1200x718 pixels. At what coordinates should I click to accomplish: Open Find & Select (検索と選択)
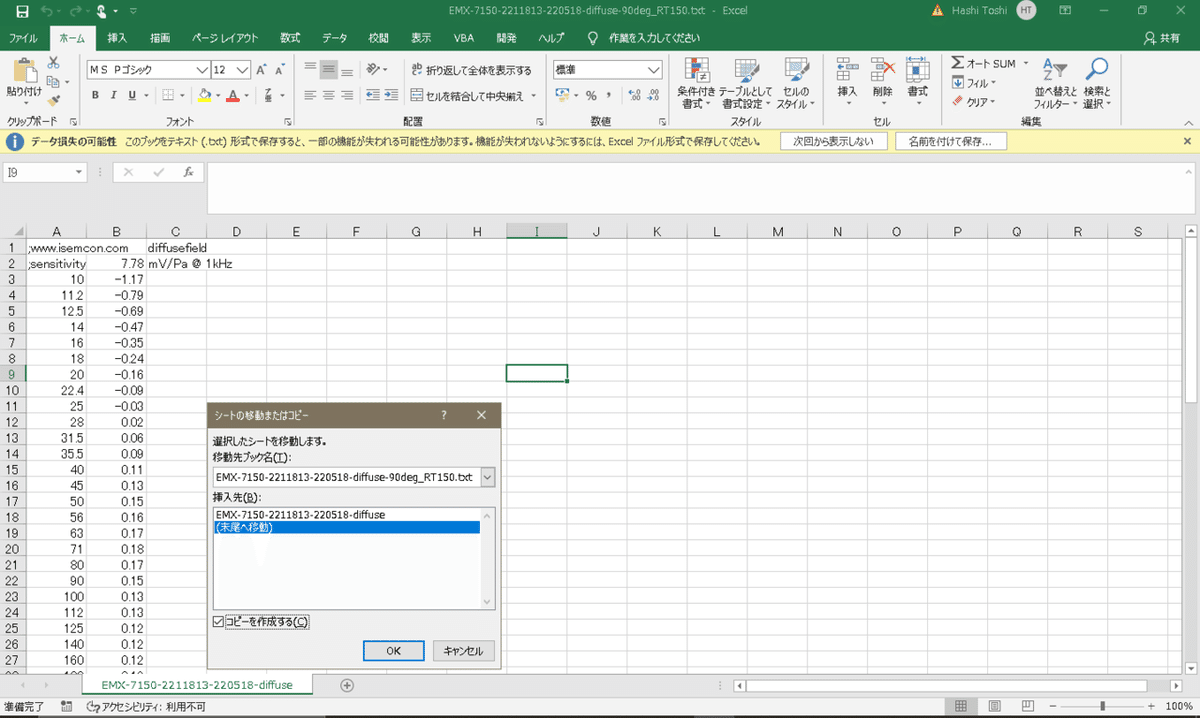(1097, 84)
